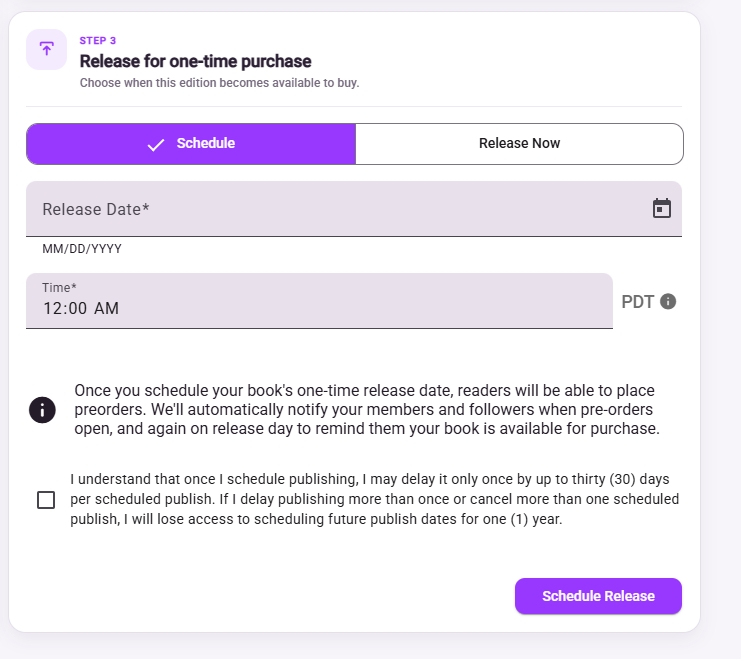Select the hour value 12 in Time
741x659 pixels.
pos(53,308)
